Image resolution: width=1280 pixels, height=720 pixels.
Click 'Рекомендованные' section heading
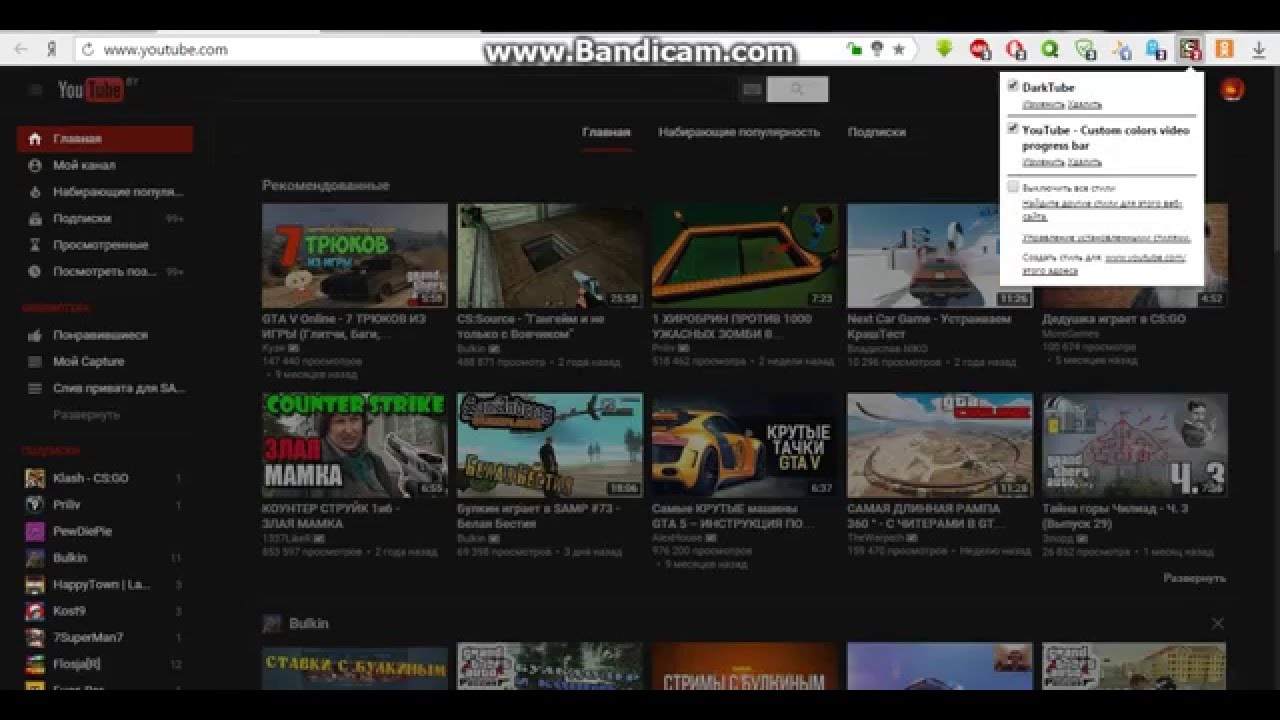(x=325, y=185)
